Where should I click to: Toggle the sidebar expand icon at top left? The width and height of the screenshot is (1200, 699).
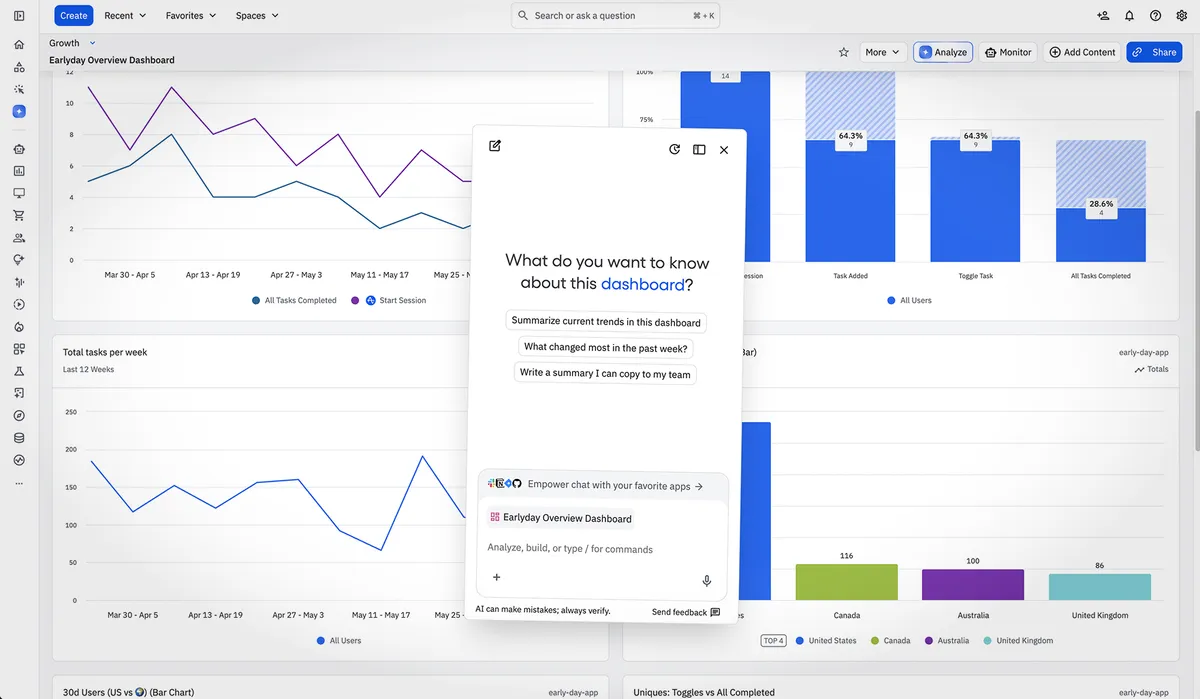19,15
